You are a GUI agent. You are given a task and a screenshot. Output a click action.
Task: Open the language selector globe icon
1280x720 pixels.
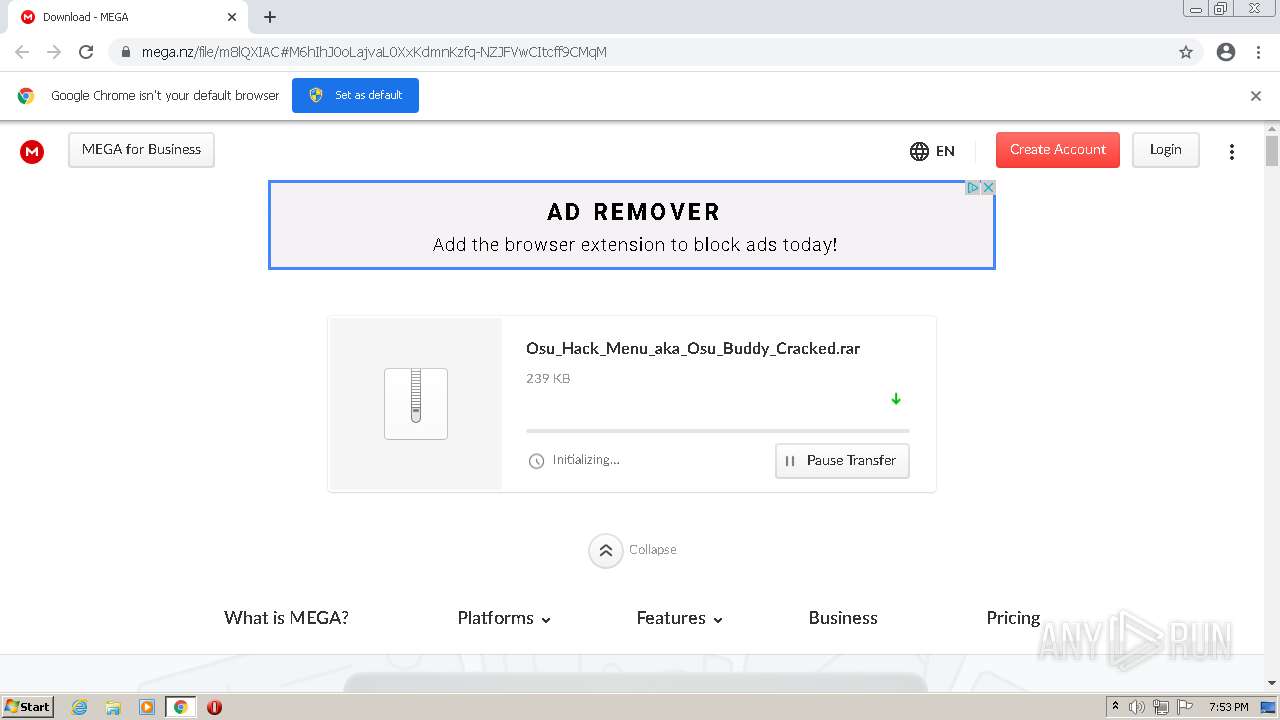(919, 151)
